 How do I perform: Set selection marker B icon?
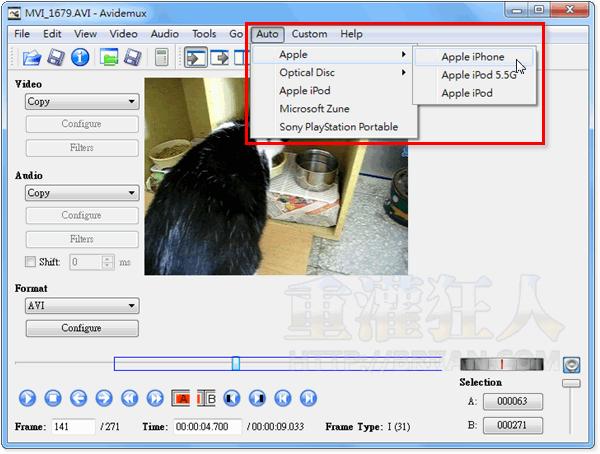point(206,398)
